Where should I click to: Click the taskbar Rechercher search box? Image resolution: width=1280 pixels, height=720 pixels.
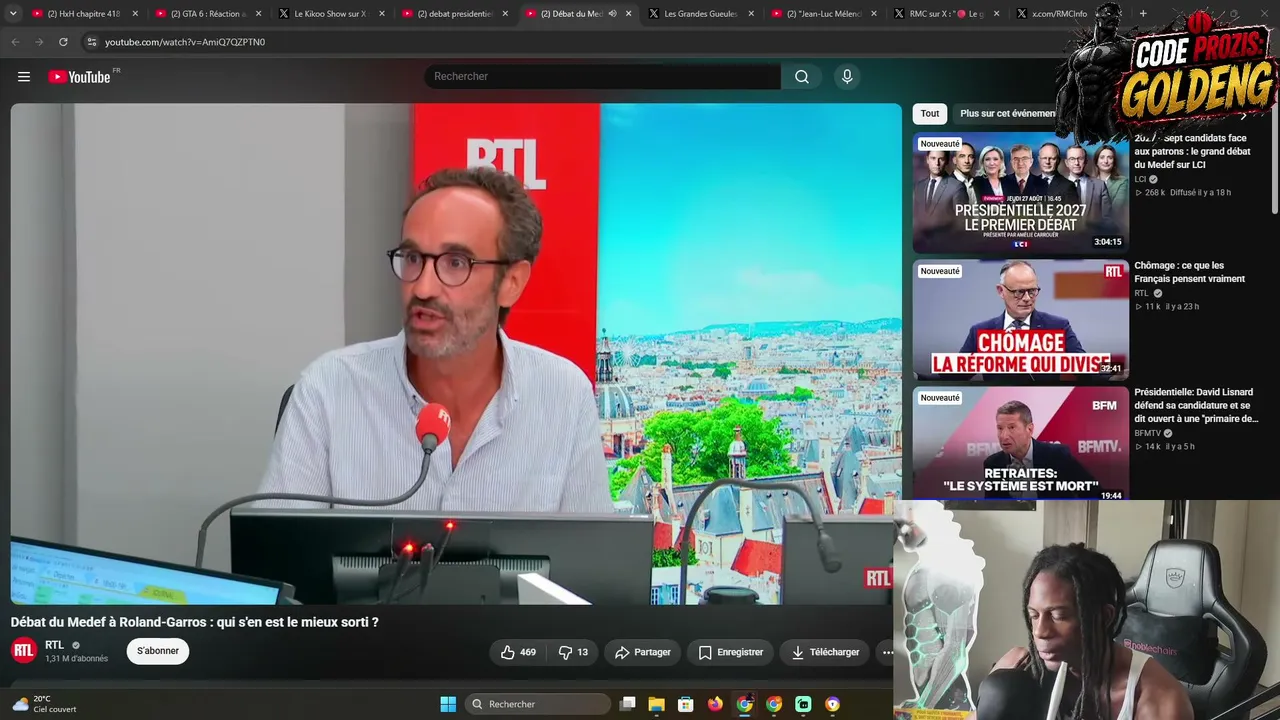[x=540, y=704]
